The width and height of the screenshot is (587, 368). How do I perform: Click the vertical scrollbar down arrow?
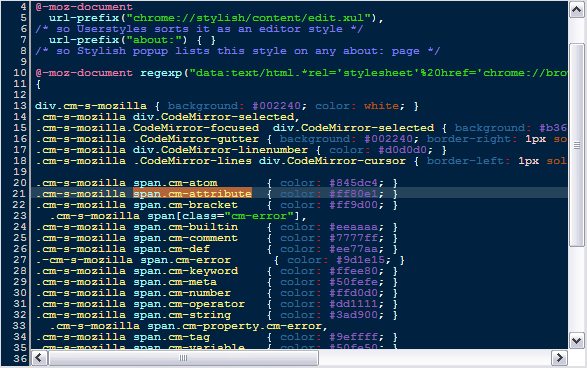point(577,341)
